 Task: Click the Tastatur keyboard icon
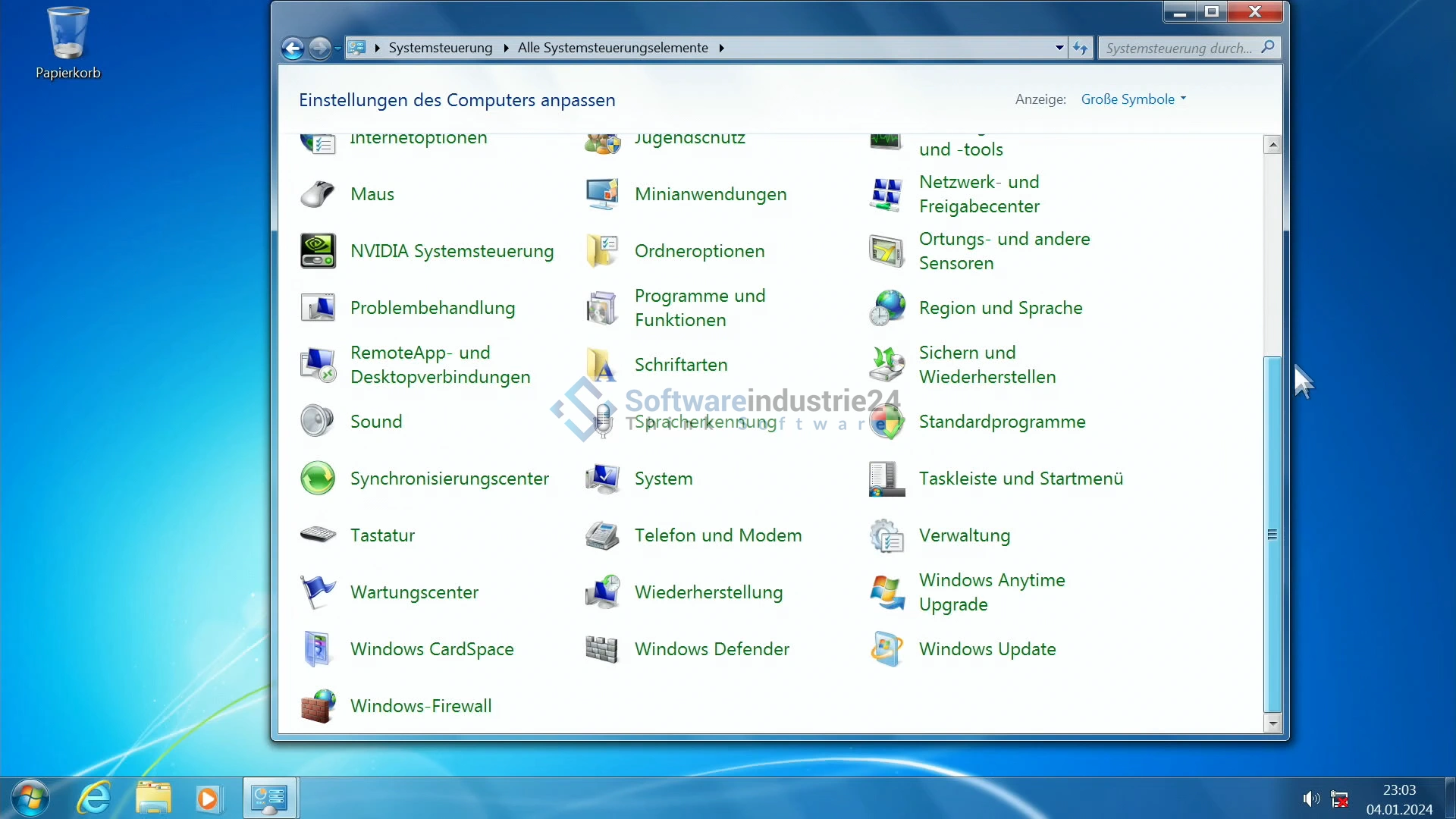(318, 535)
